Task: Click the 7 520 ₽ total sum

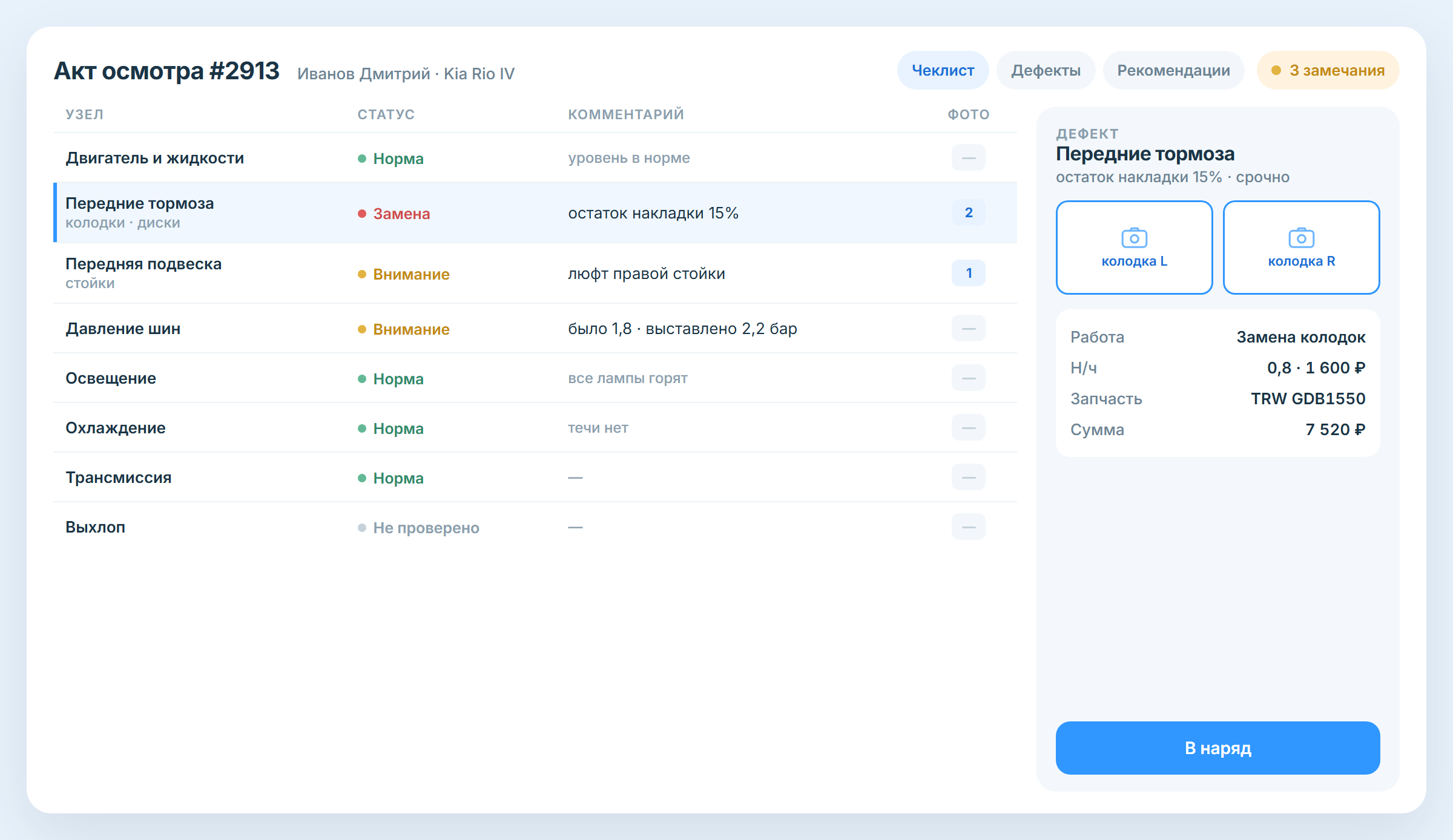Action: [1336, 430]
